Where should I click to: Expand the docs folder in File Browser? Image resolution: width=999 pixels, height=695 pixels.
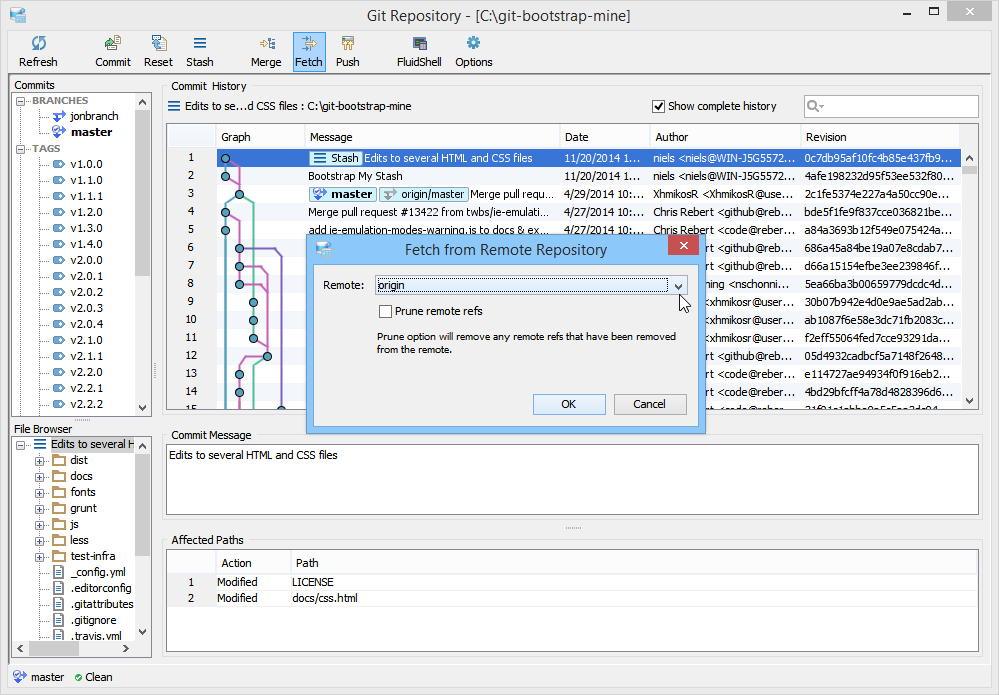pos(40,476)
